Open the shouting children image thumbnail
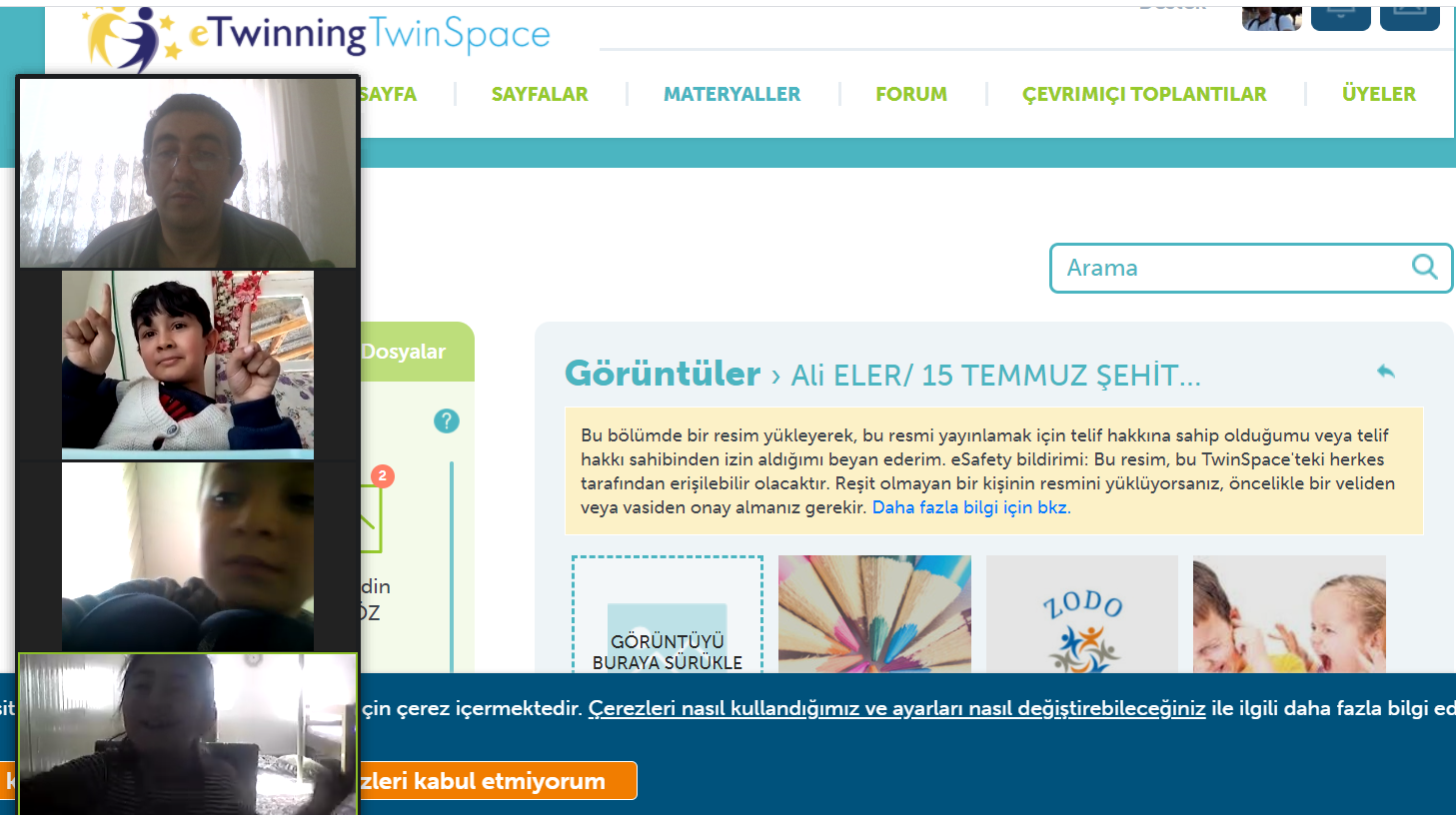This screenshot has height=815, width=1456. 1289,614
